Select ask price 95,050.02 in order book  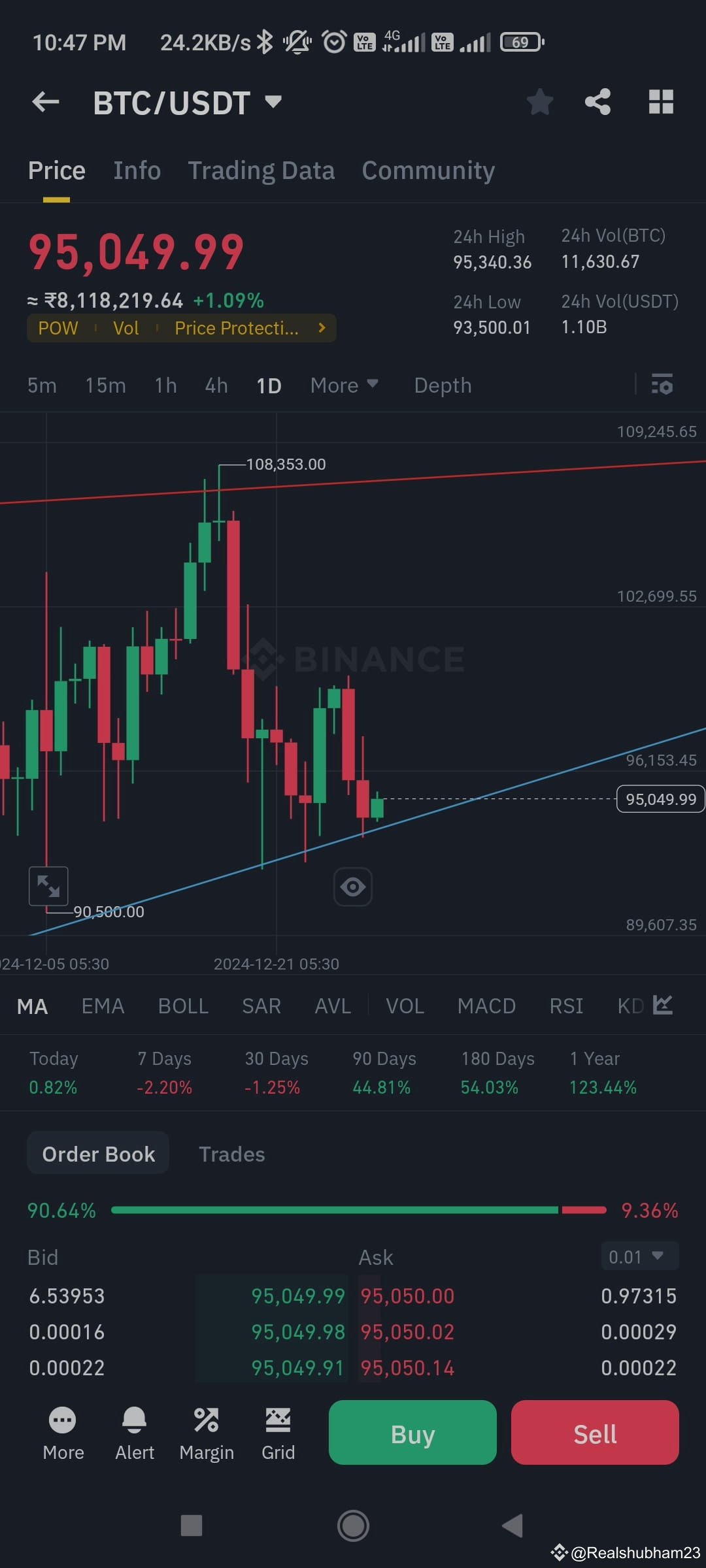click(407, 1332)
